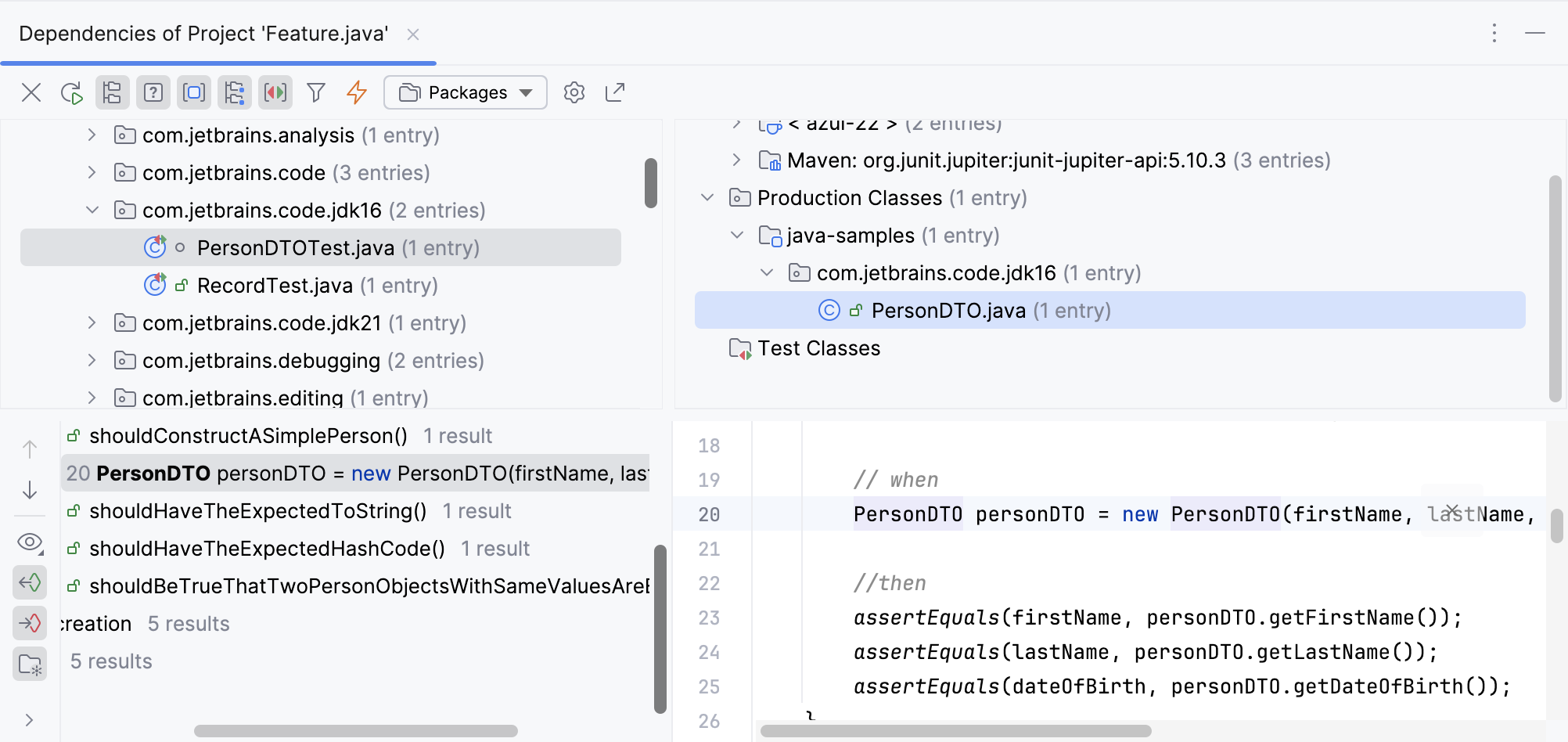Close the Dependencies of Project tab
Viewport: 1568px width, 742px height.
413,34
